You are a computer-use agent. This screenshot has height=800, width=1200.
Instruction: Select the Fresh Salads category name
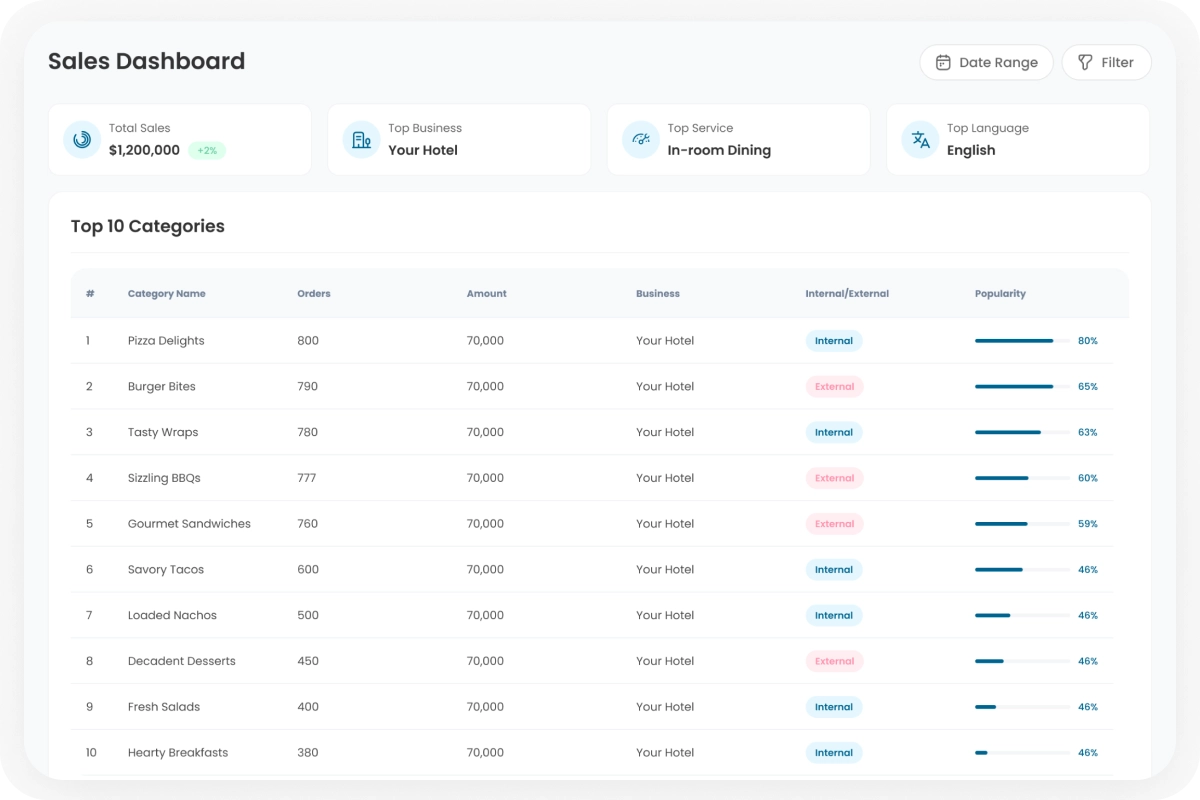(x=164, y=707)
